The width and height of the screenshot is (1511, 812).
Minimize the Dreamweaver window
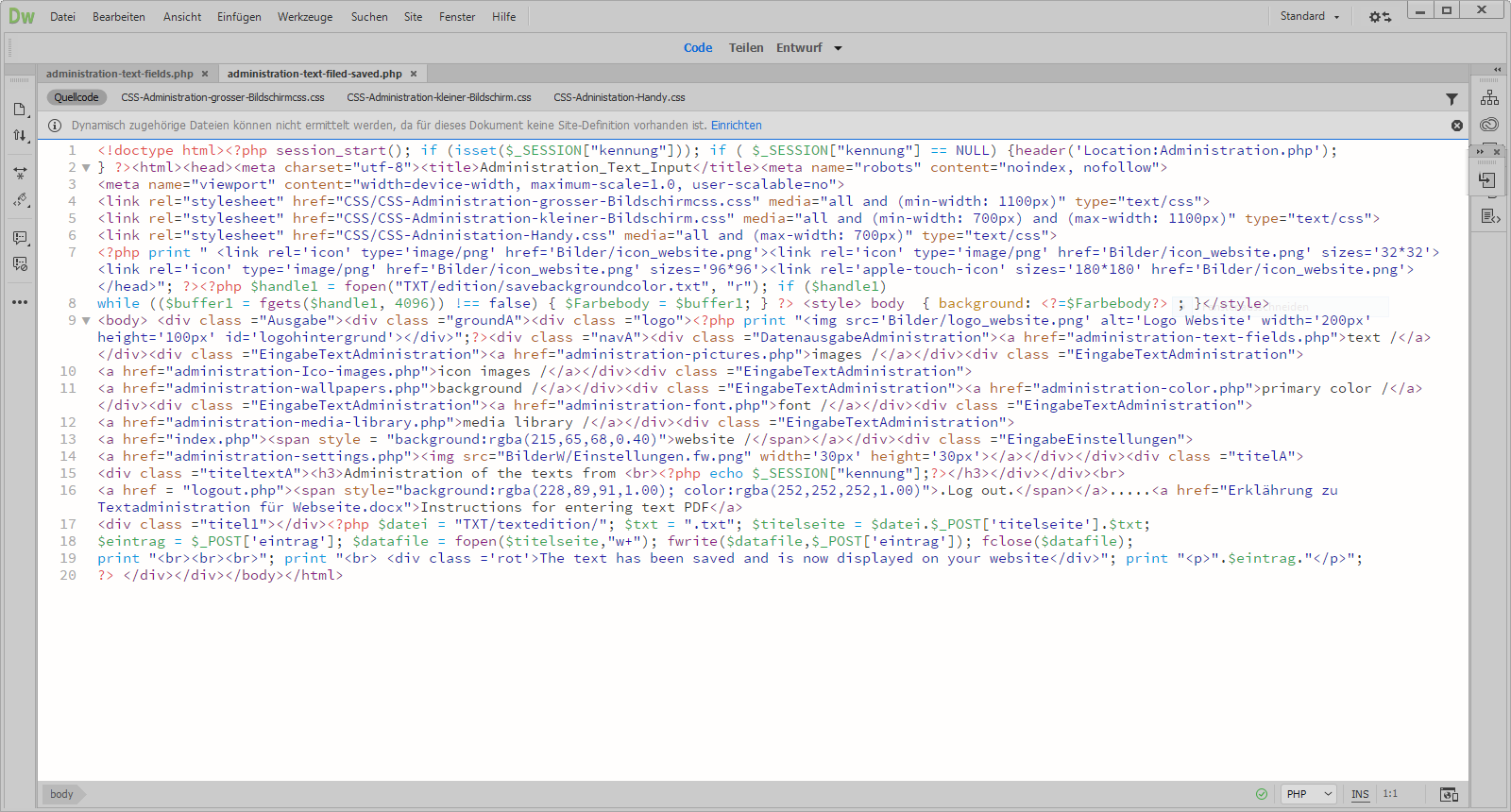[1419, 10]
